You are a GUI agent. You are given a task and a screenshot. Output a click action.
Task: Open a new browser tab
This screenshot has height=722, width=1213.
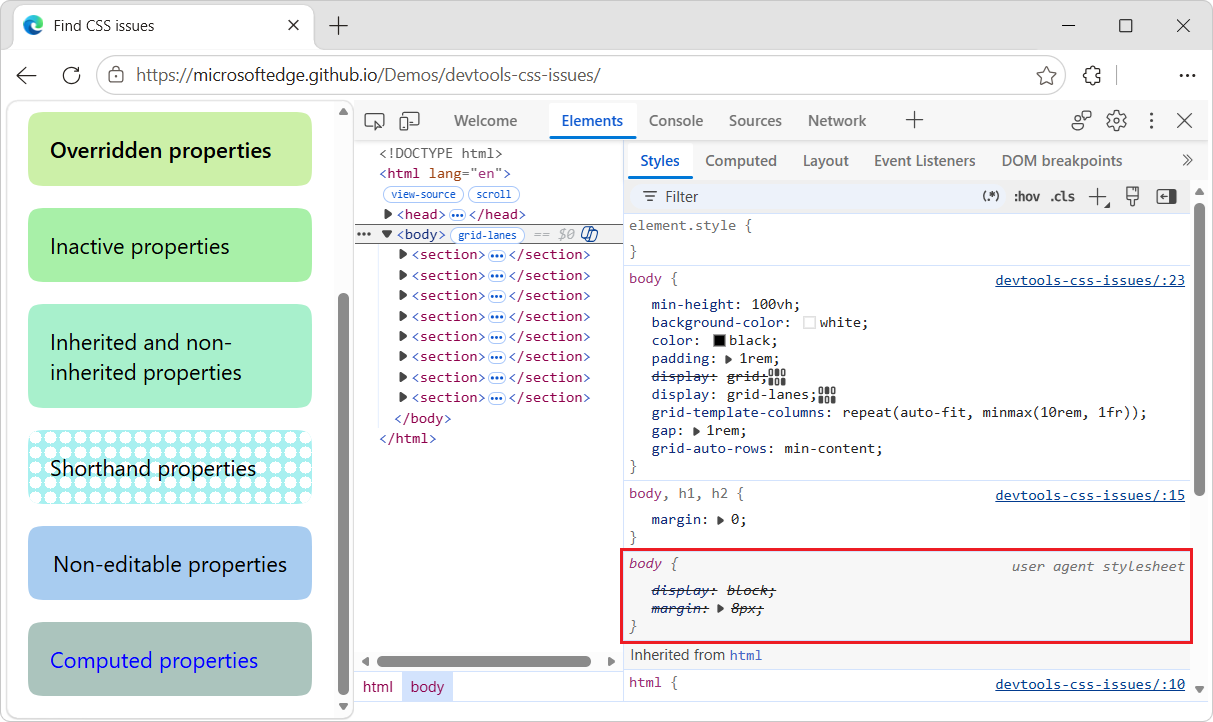pyautogui.click(x=339, y=26)
